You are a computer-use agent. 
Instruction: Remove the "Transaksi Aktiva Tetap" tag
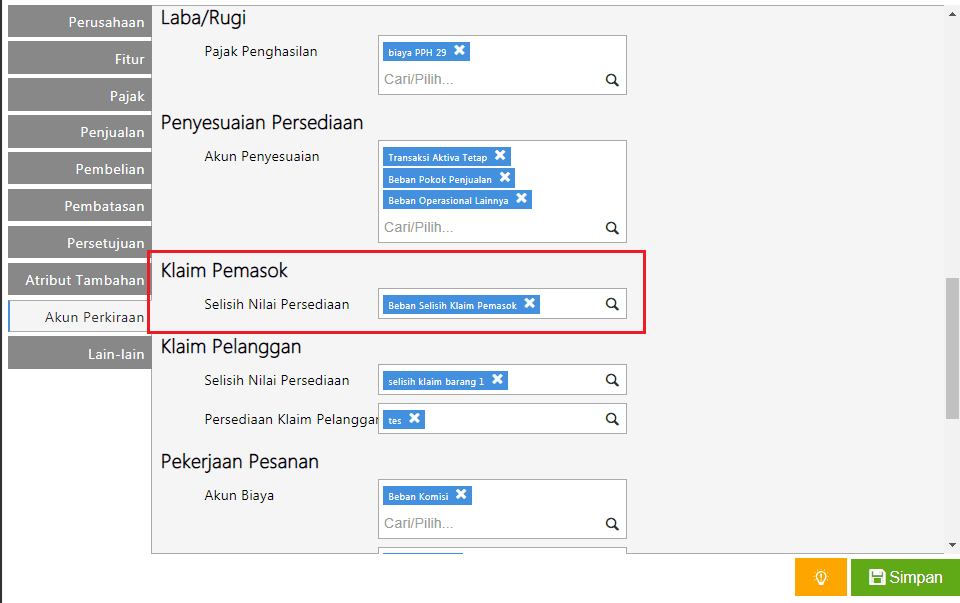[503, 156]
